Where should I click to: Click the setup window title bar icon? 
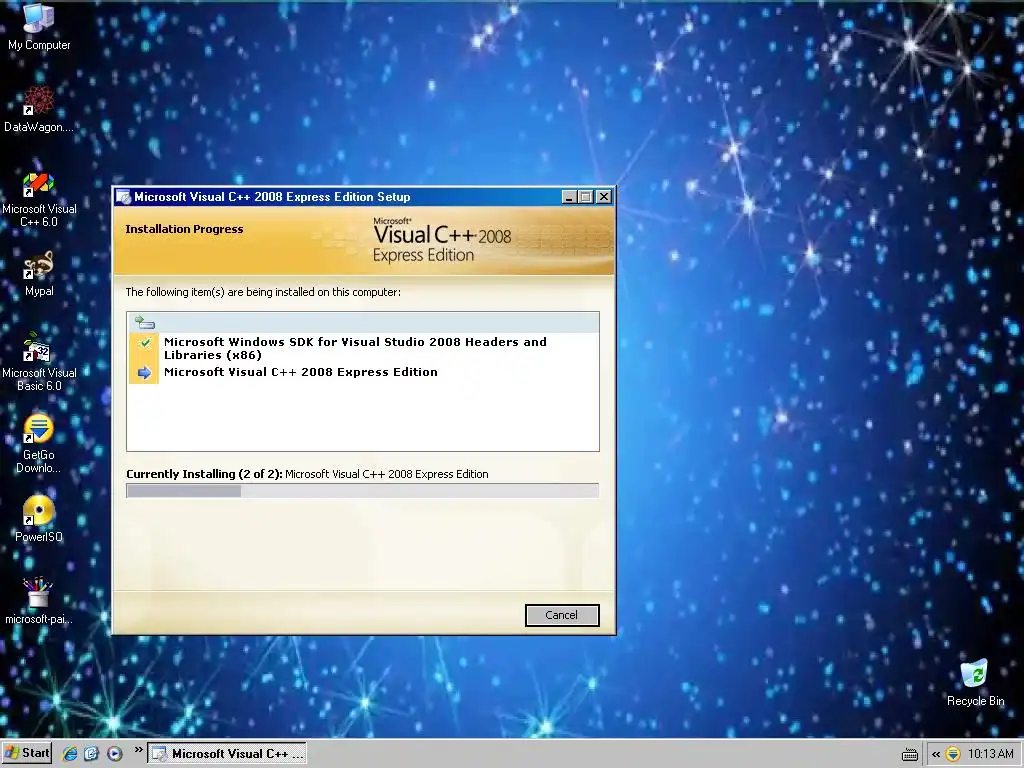click(123, 197)
